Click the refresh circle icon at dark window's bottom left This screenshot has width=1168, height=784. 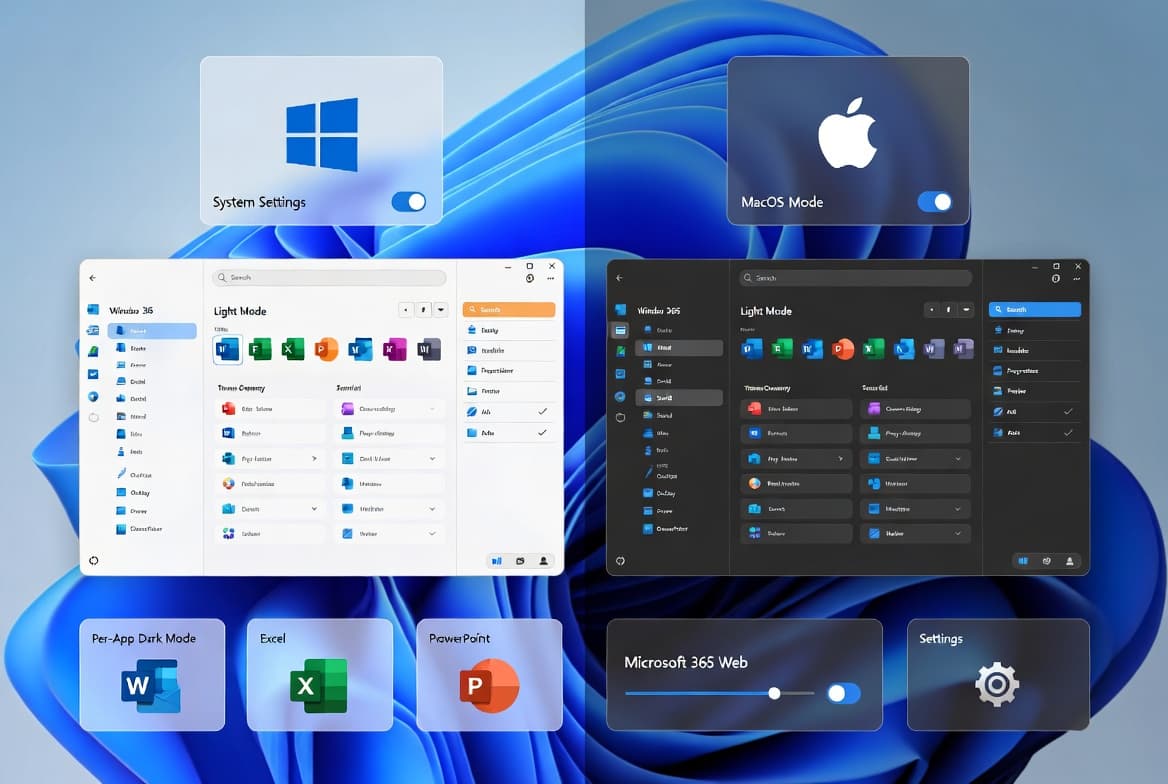pos(620,560)
